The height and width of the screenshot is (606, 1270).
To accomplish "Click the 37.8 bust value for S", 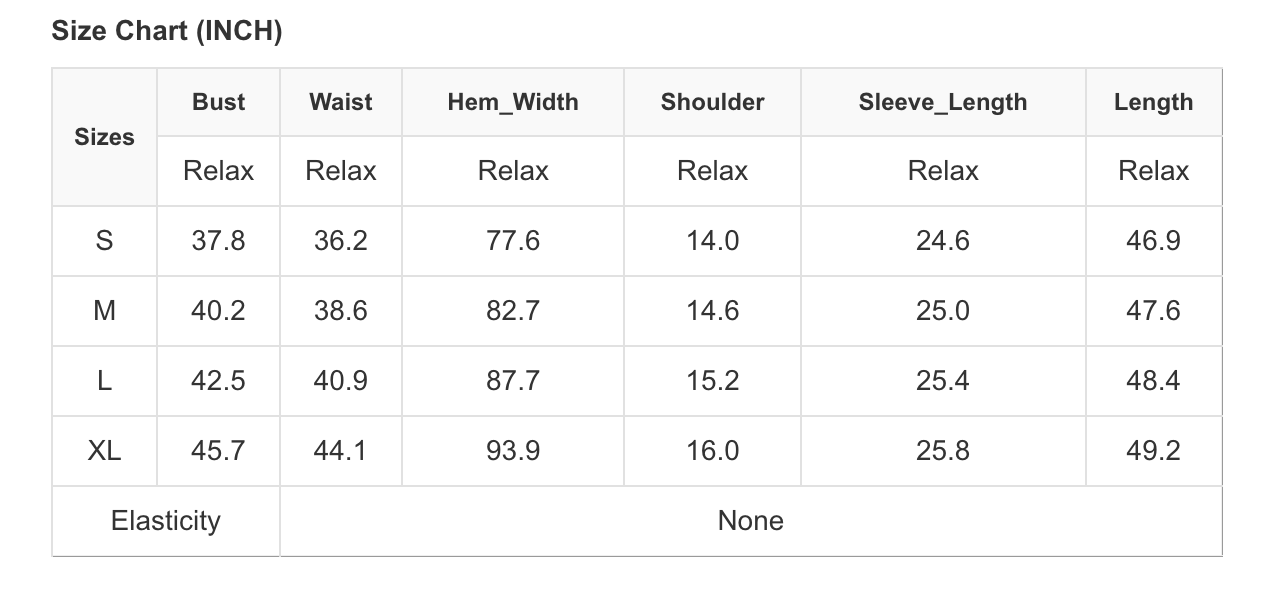I will [x=218, y=241].
